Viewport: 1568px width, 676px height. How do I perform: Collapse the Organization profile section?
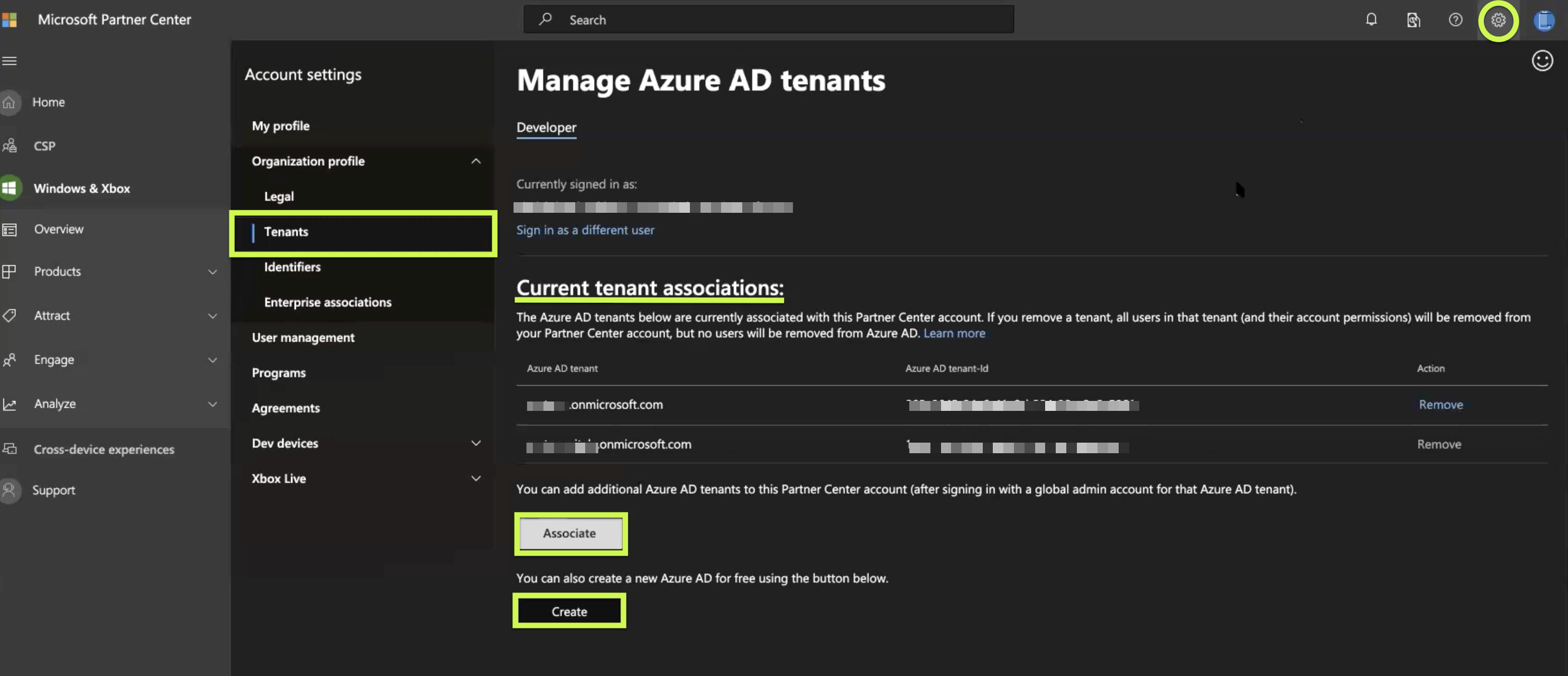coord(476,161)
